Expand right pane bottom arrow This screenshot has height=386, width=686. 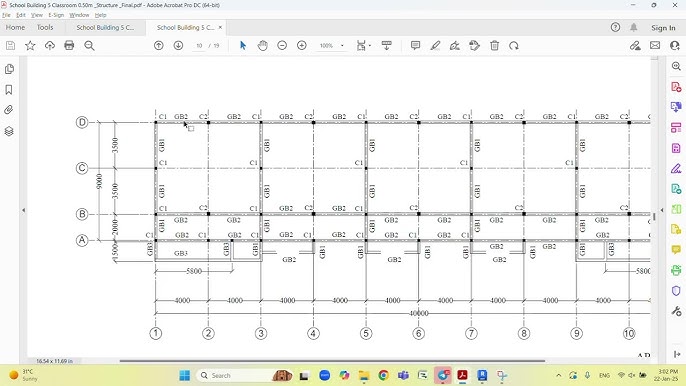677,354
